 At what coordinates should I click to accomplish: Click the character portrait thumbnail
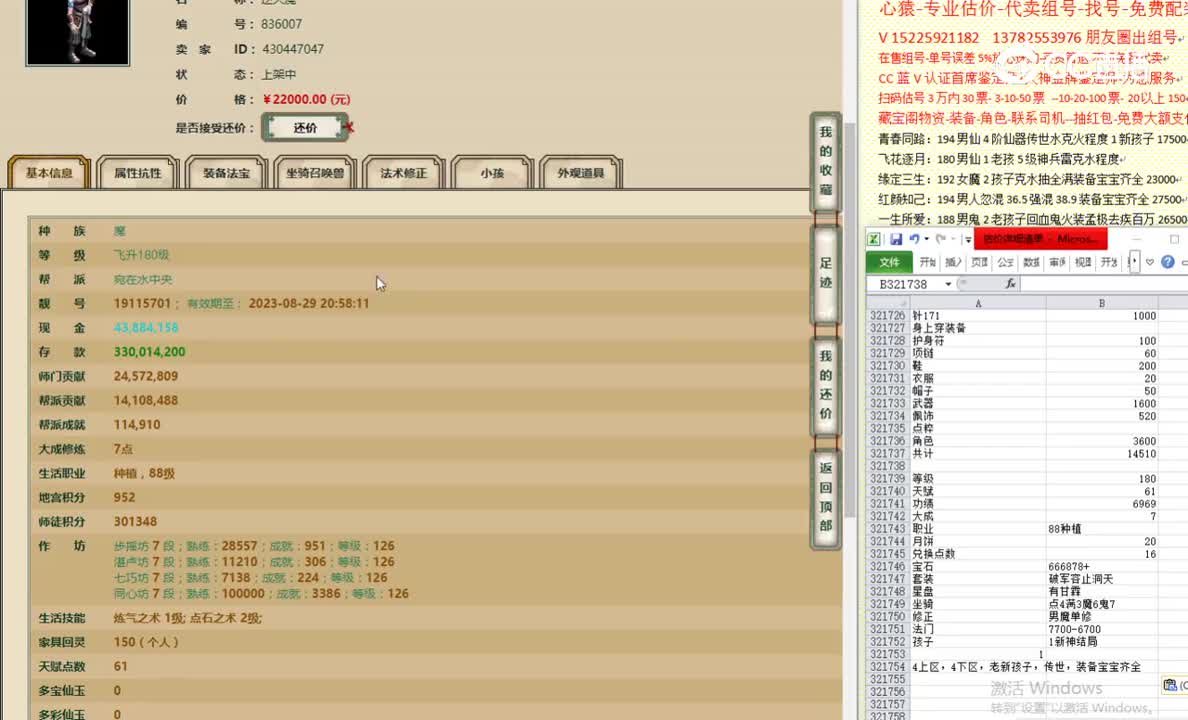pyautogui.click(x=78, y=31)
